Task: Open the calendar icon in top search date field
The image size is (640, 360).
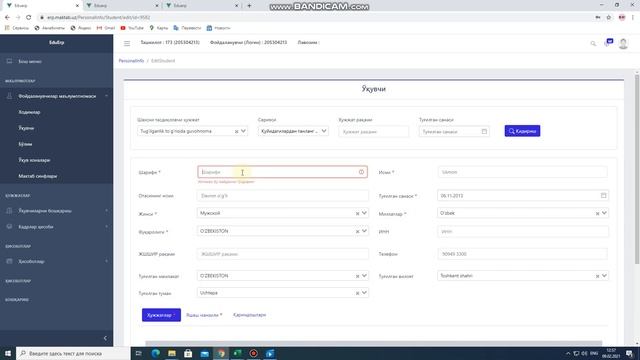Action: tap(484, 131)
